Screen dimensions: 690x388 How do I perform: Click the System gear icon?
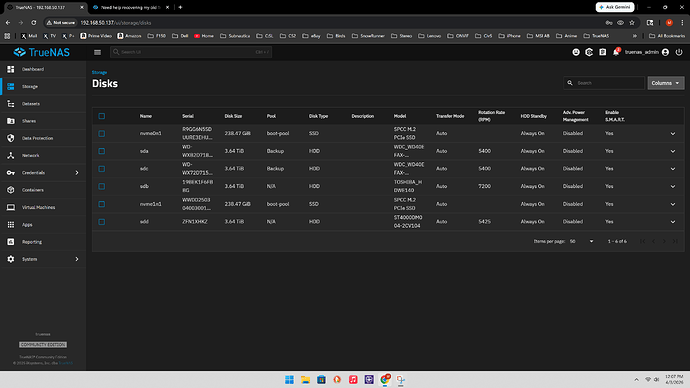(11, 259)
